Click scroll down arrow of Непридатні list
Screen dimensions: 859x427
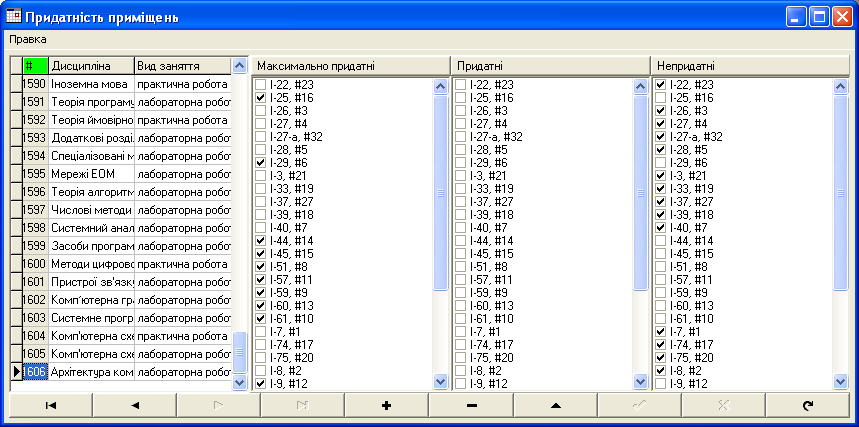click(840, 382)
